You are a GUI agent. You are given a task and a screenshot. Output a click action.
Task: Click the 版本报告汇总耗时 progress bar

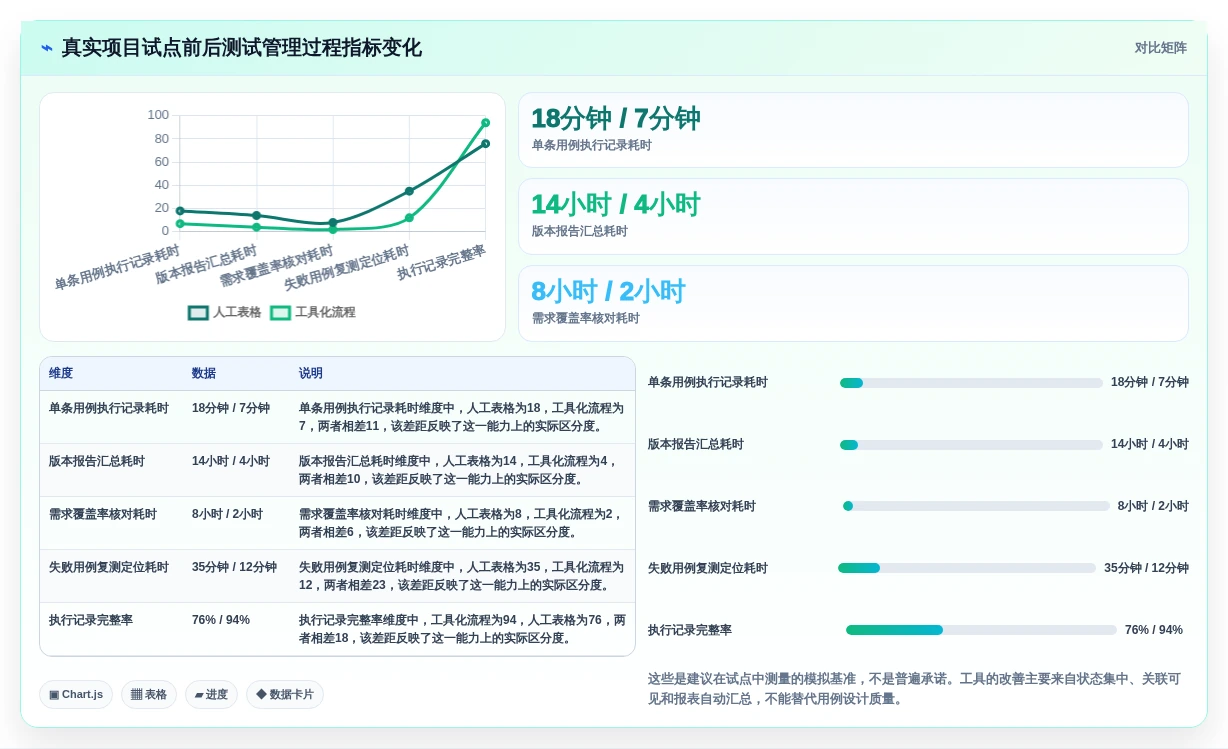pyautogui.click(x=971, y=445)
